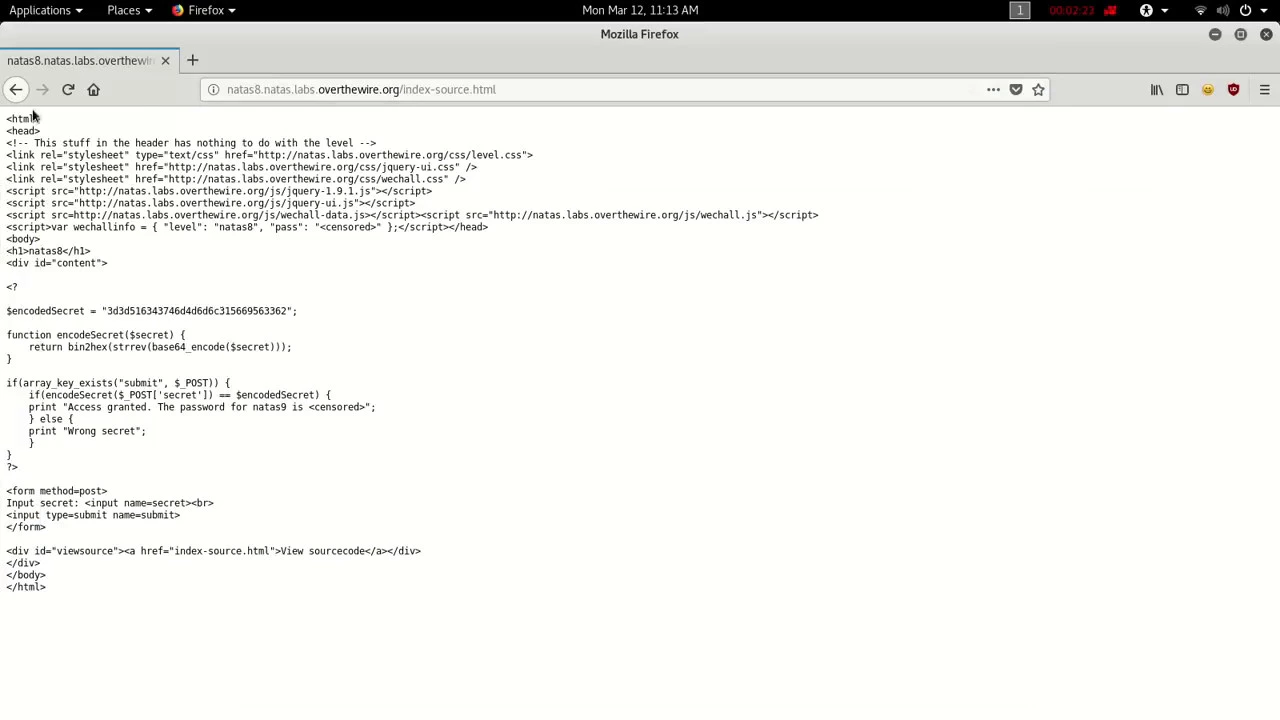Bookmark this page with the star
Viewport: 1280px width, 720px height.
coord(1038,90)
